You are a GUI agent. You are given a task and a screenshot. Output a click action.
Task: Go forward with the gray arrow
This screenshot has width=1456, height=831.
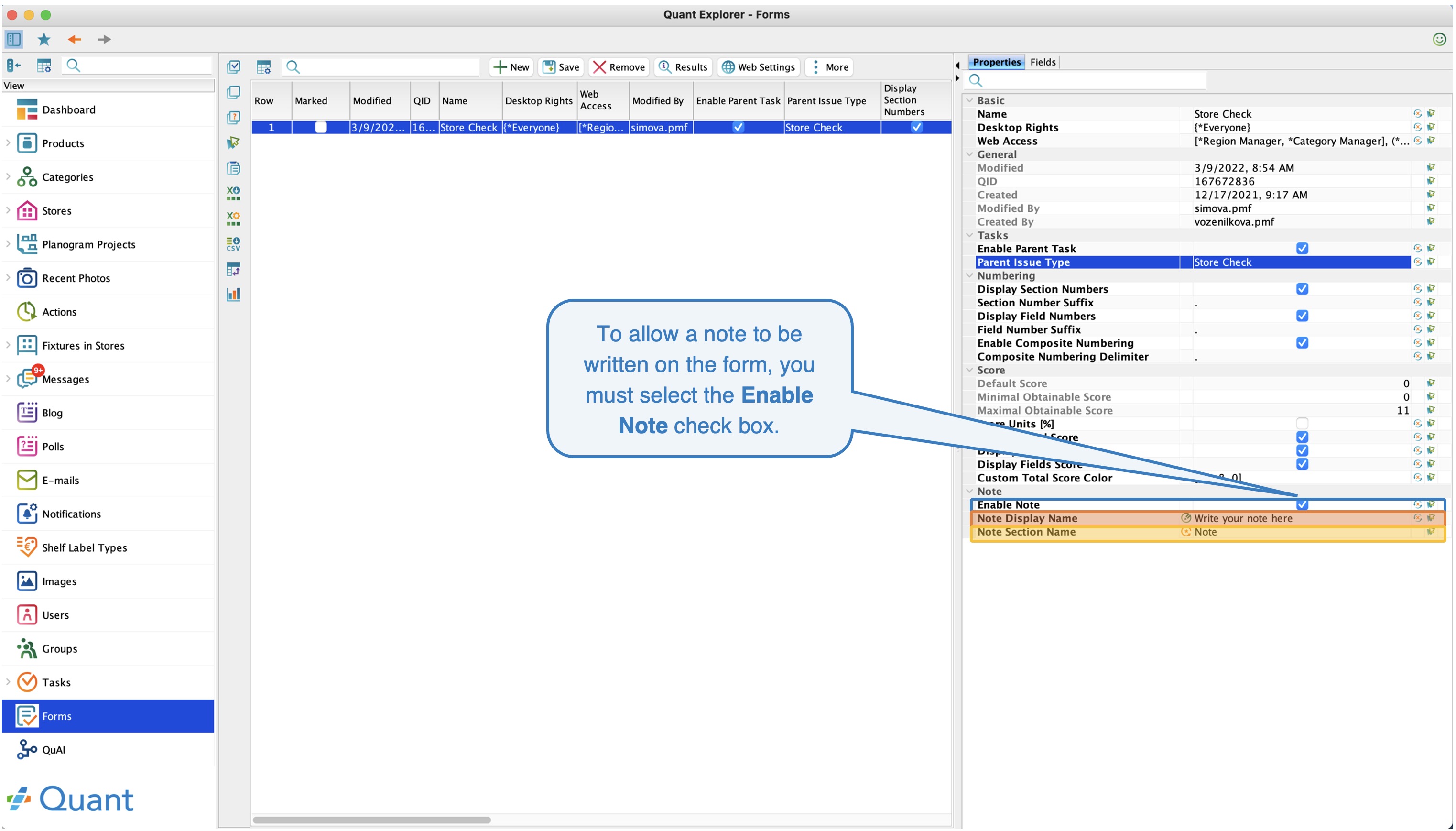coord(104,39)
